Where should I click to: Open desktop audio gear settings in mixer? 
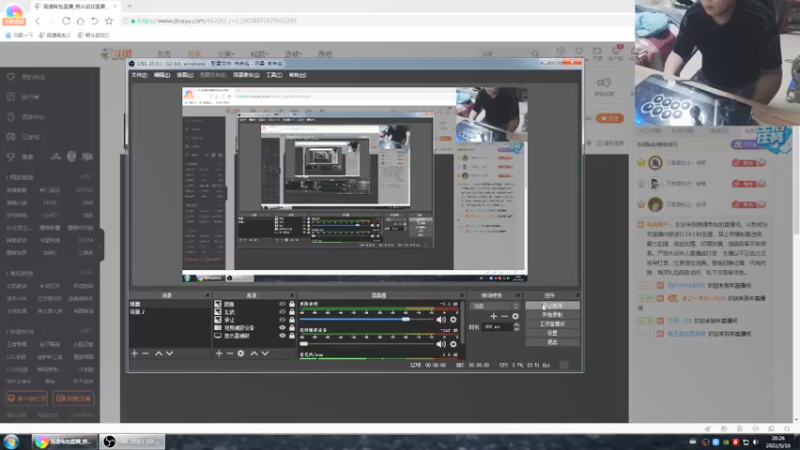coord(453,319)
